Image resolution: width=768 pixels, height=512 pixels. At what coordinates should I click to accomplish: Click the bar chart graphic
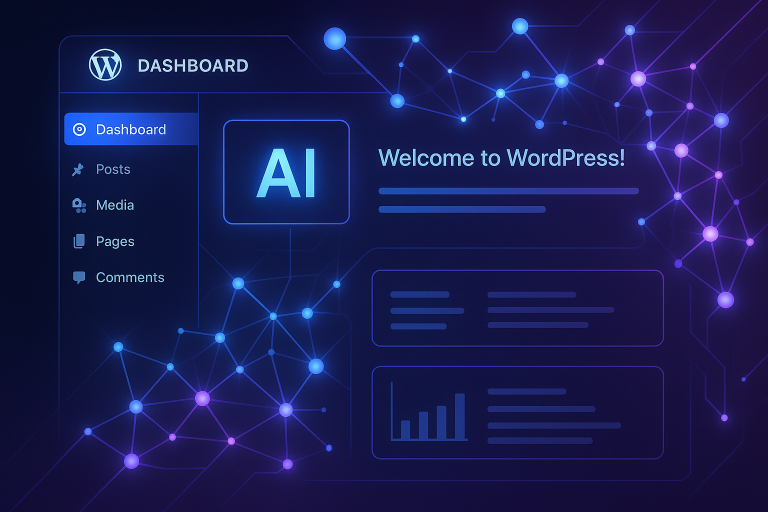point(429,412)
